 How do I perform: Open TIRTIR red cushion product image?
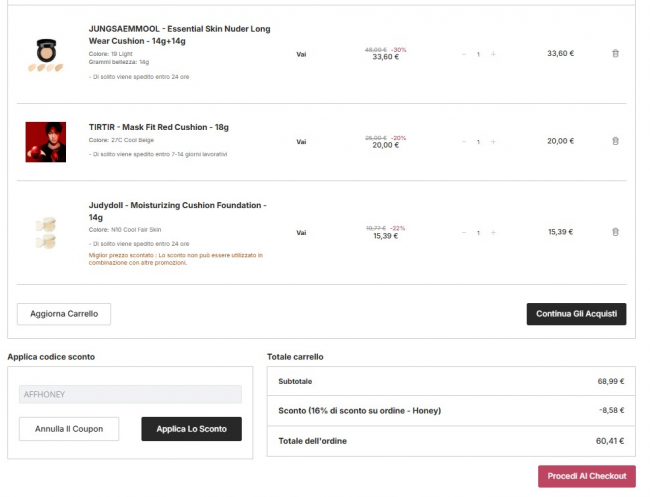point(45,142)
